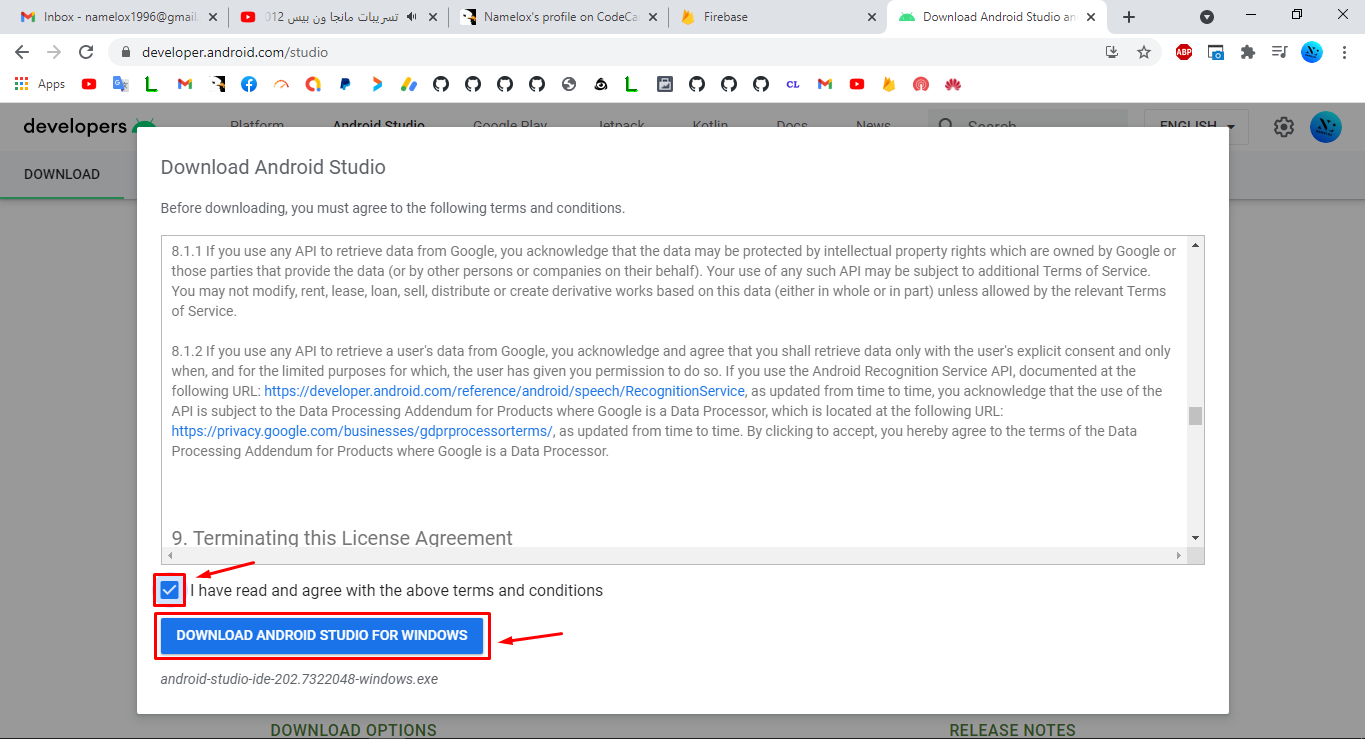The height and width of the screenshot is (739, 1365).
Task: Select the DOWNLOAD page tab
Action: coord(62,174)
